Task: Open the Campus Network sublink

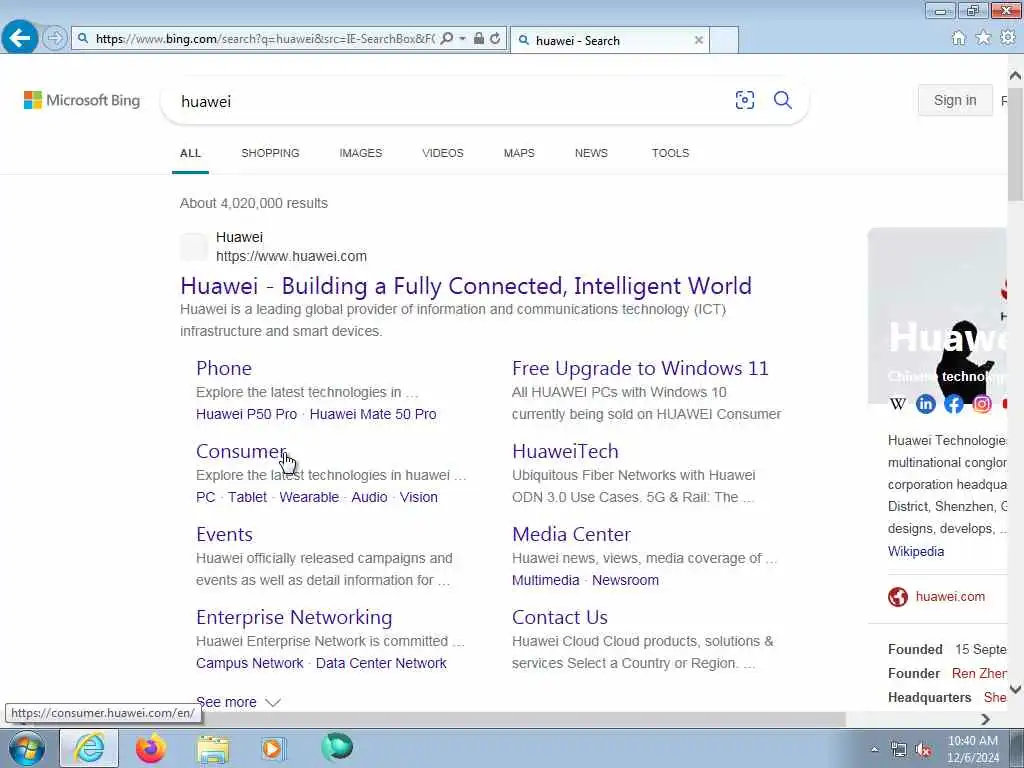Action: tap(249, 663)
